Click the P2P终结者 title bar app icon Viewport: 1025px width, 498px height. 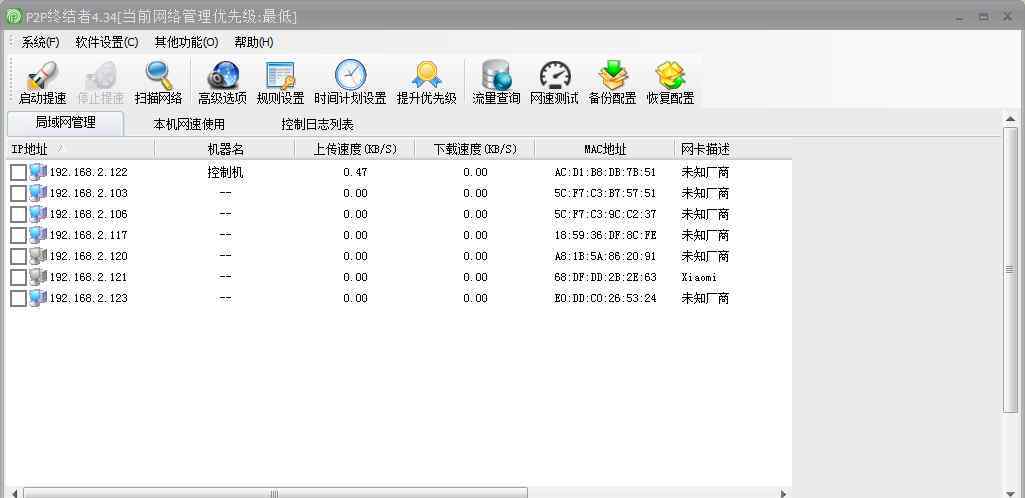point(14,16)
